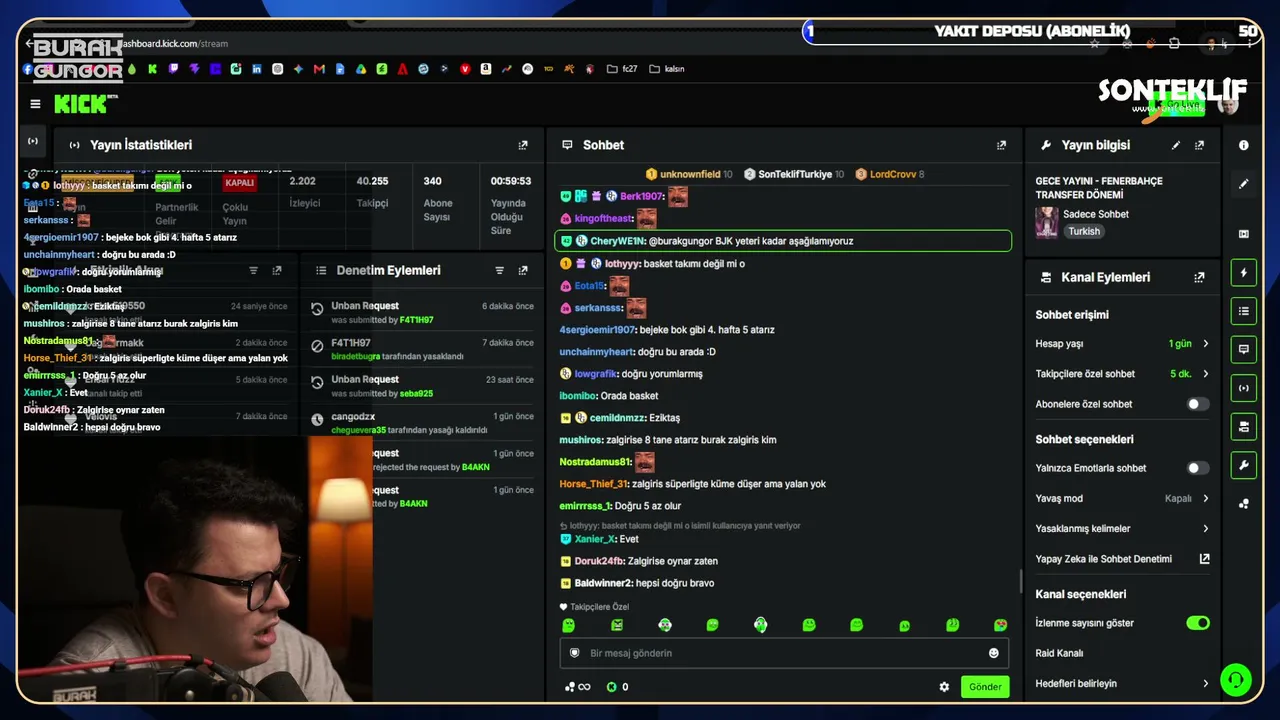Click the 00:59:53 stream duration stat

tap(510, 205)
